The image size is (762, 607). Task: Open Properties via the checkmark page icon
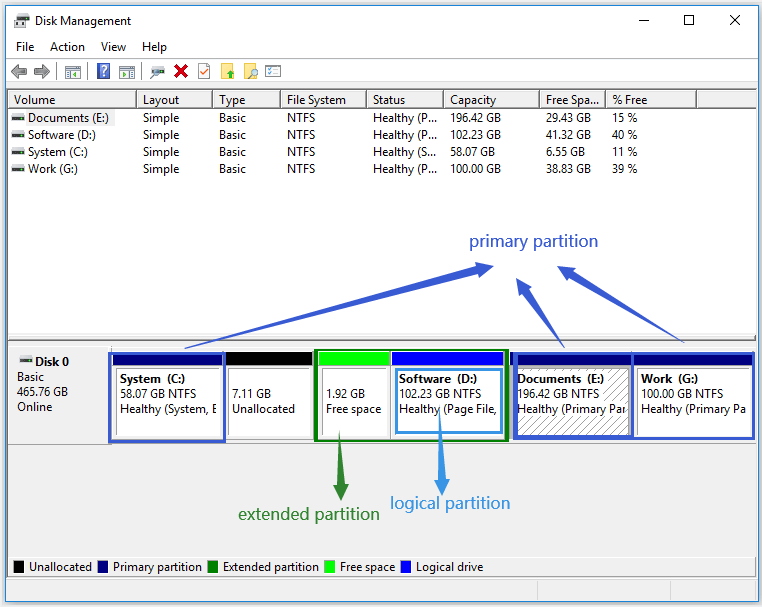click(204, 71)
